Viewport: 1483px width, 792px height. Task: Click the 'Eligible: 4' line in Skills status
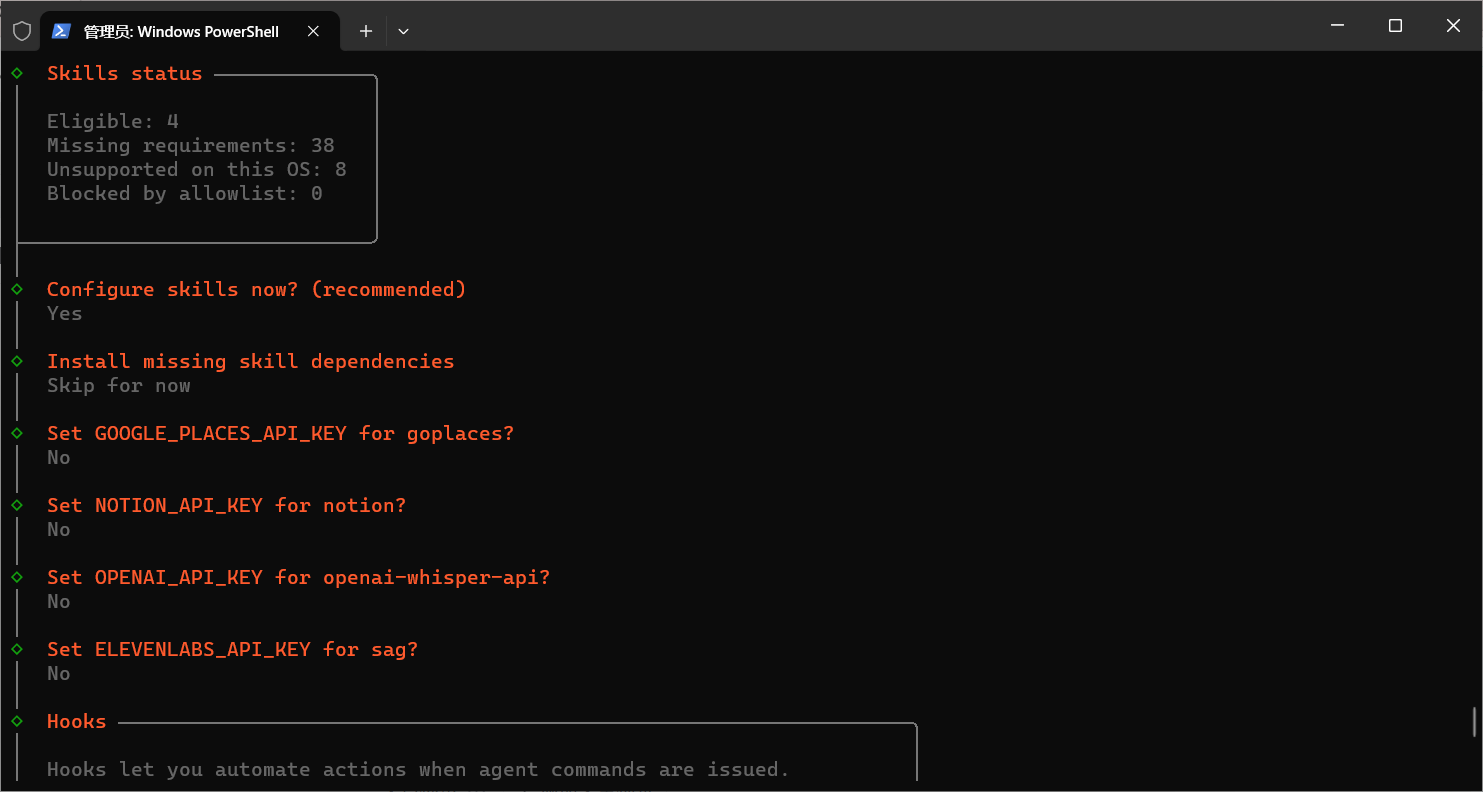112,122
